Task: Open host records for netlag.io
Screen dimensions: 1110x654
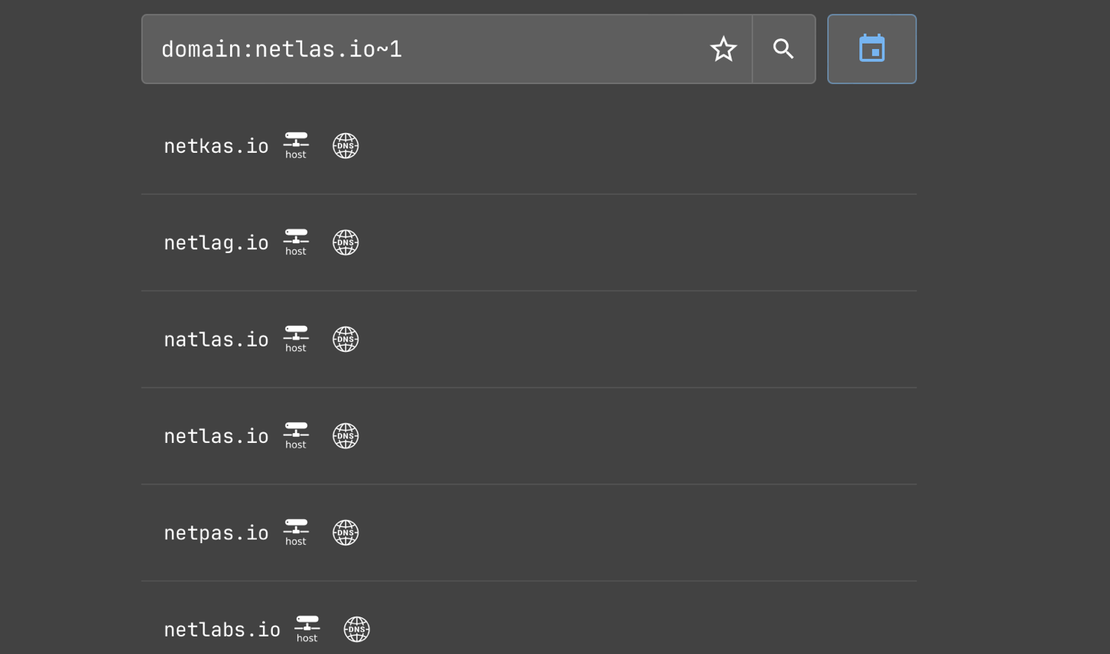Action: pos(296,242)
